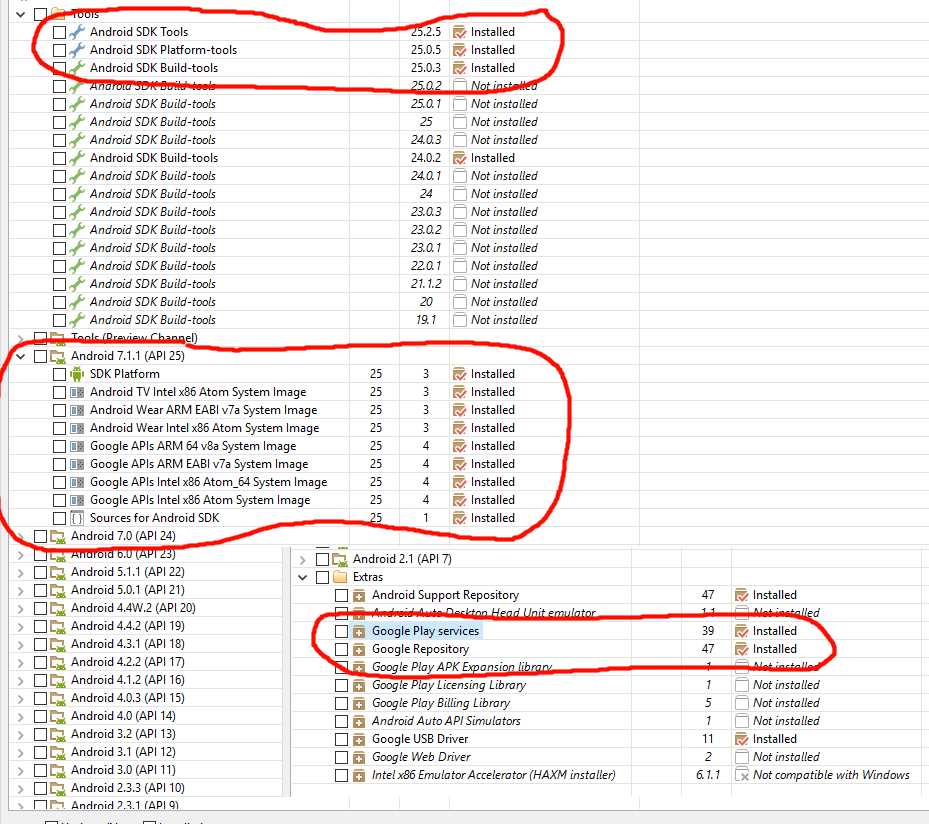Click the Android SDK Platform-tools wrench icon
Screen dimensions: 929x824
(x=77, y=50)
